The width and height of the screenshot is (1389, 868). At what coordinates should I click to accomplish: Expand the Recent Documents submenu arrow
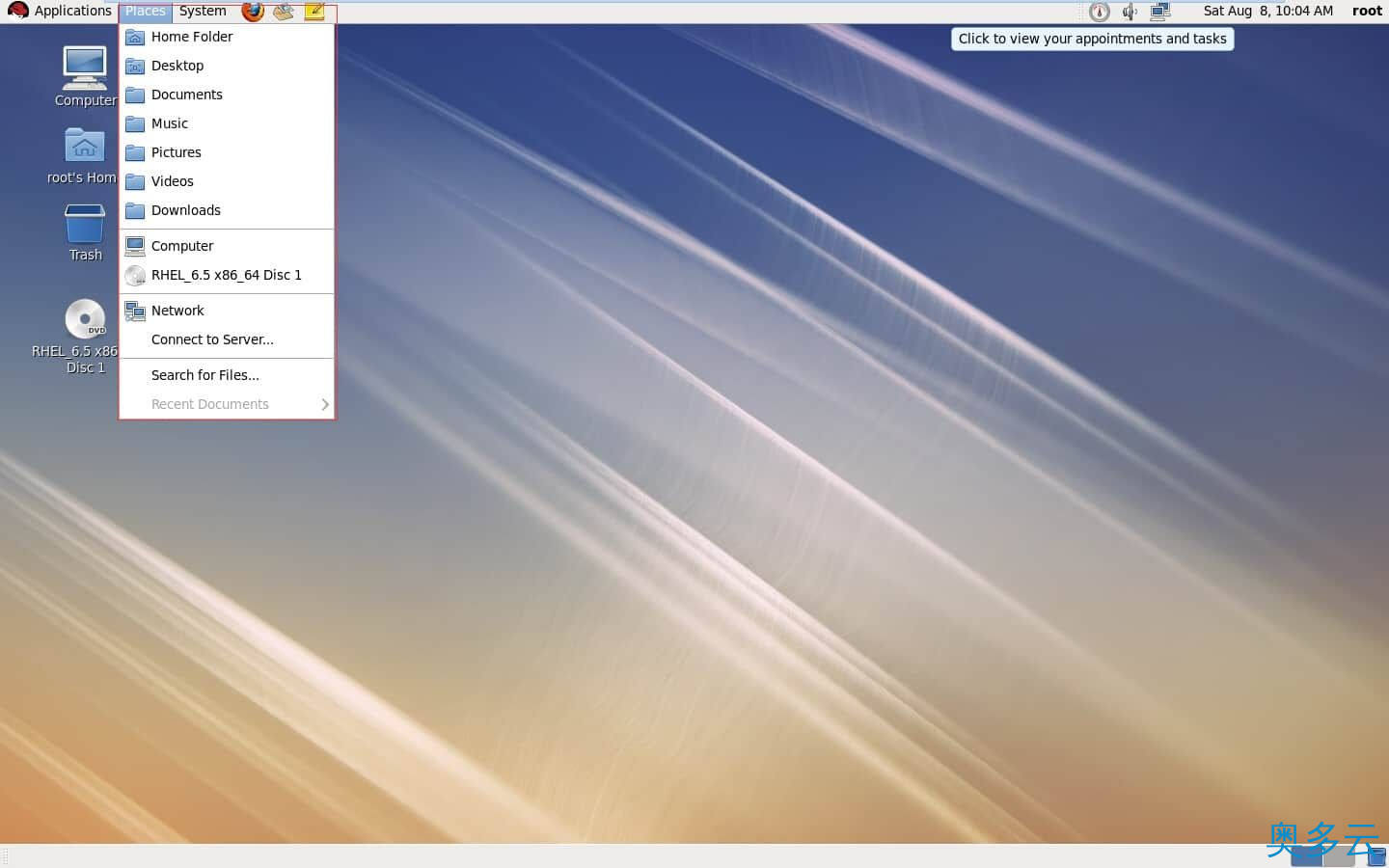click(325, 404)
